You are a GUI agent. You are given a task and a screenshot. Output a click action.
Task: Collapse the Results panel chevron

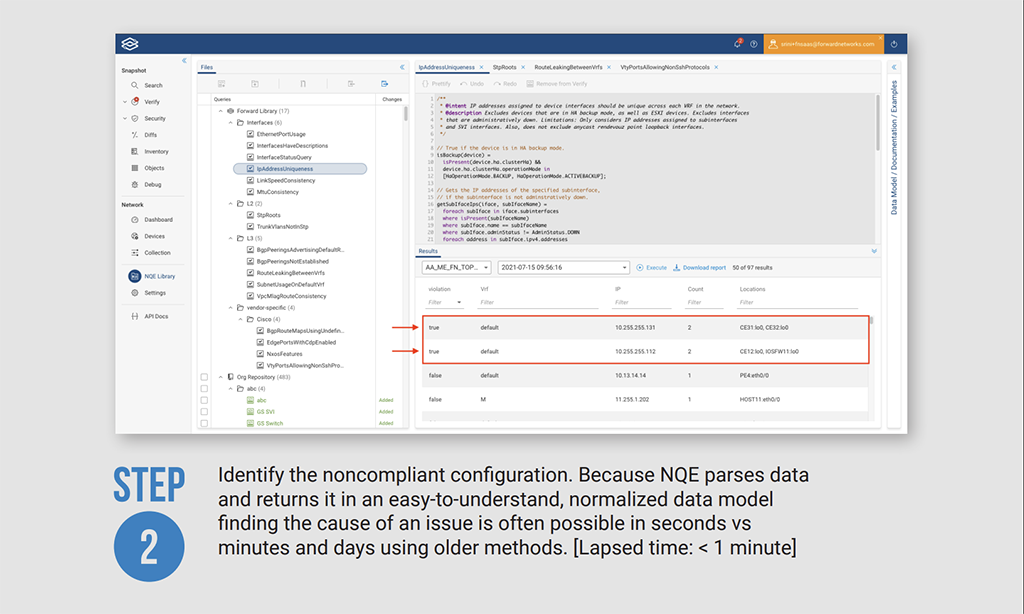(874, 251)
